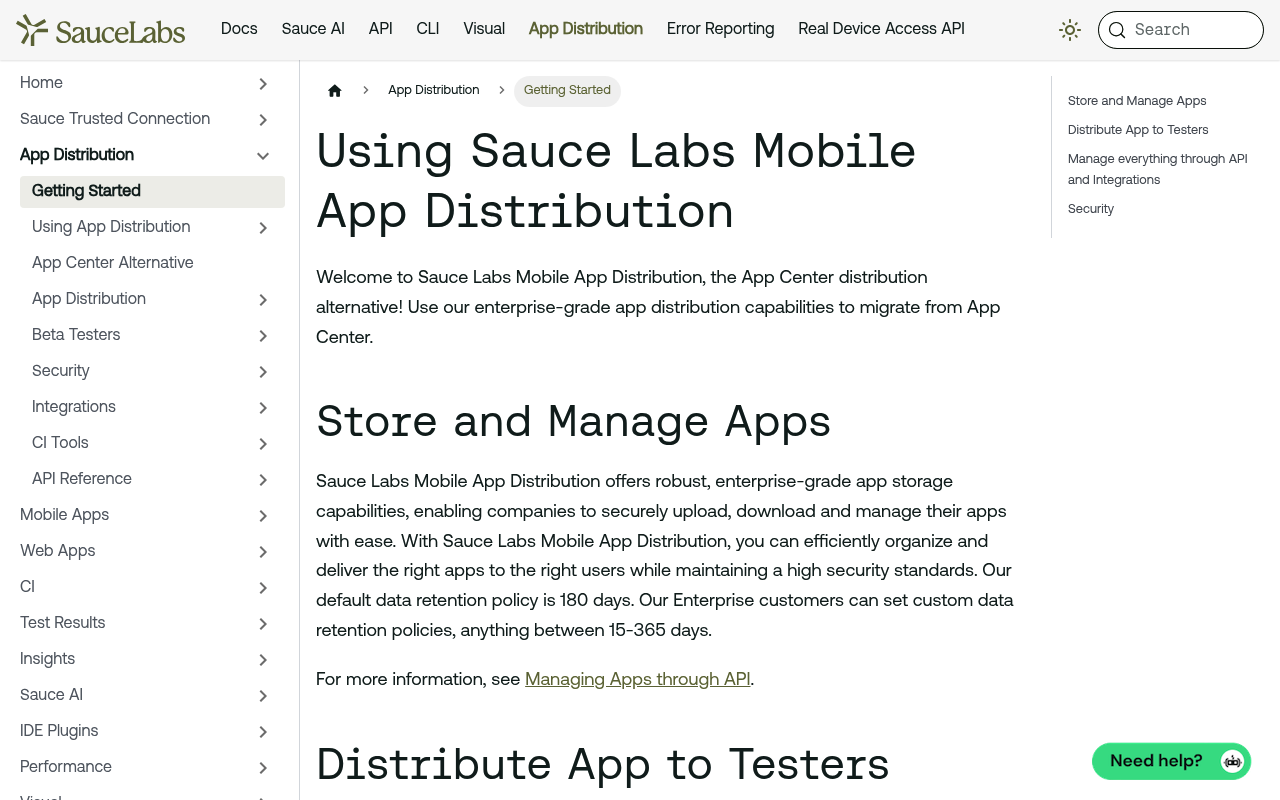This screenshot has height=800, width=1280.
Task: Open API Reference sidebar item
Action: pyautogui.click(x=82, y=479)
